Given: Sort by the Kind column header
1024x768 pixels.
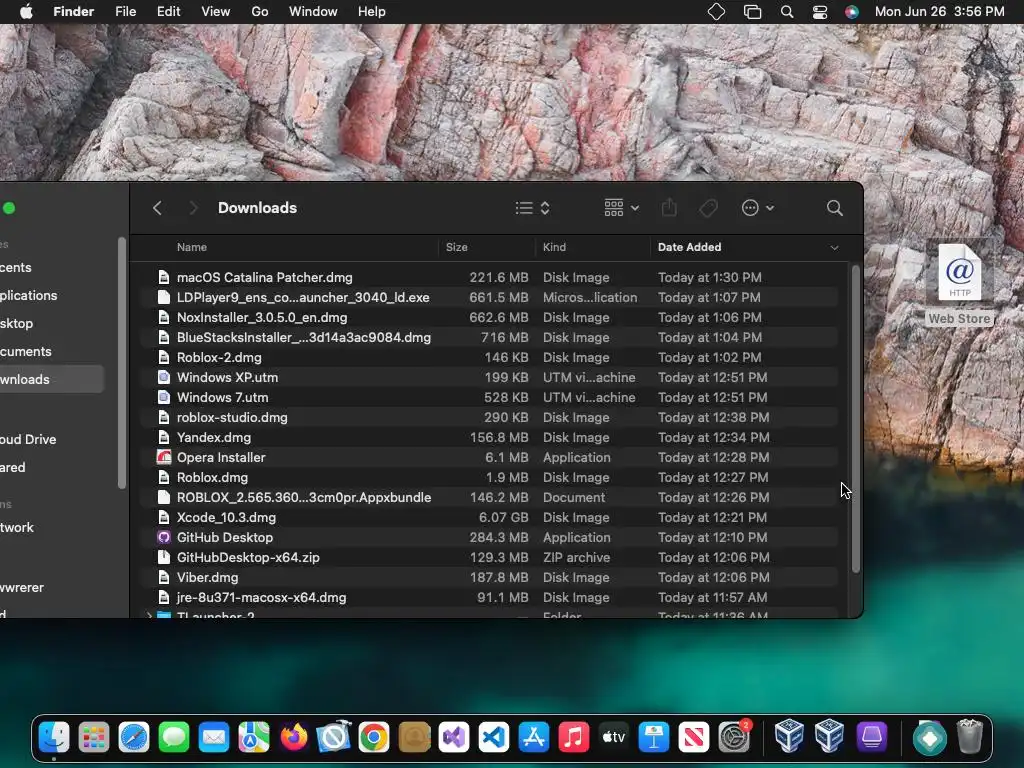Looking at the screenshot, I should click(x=554, y=247).
